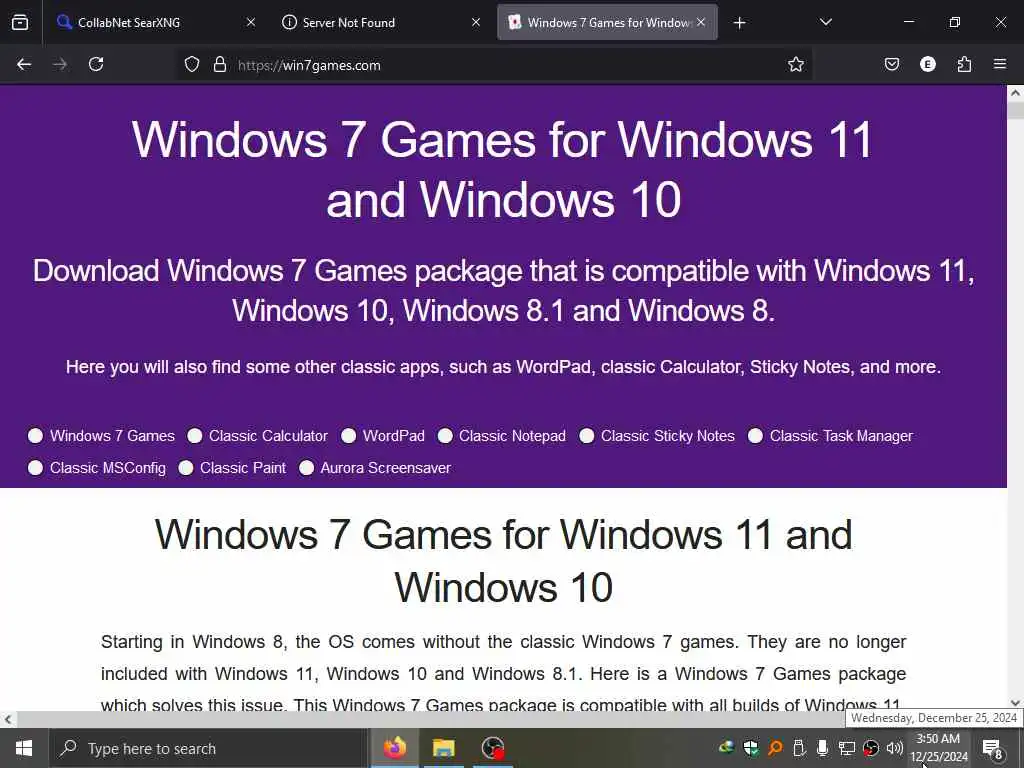
Task: Open the tracking protection shield icon
Action: click(191, 65)
